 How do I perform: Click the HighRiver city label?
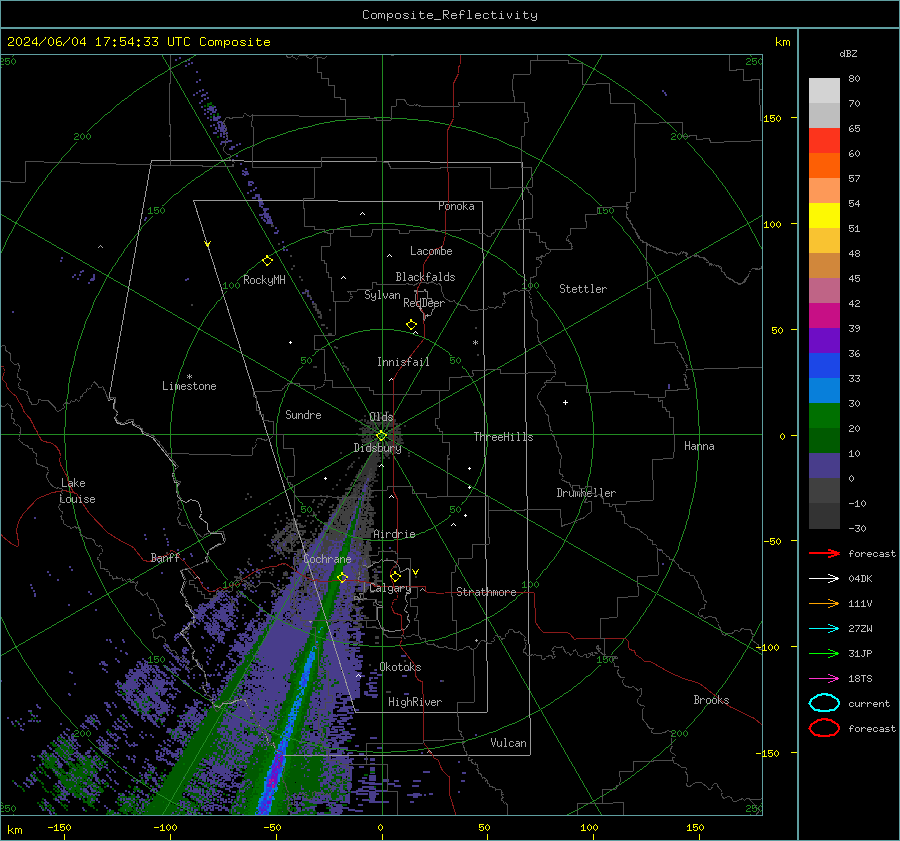tap(415, 702)
